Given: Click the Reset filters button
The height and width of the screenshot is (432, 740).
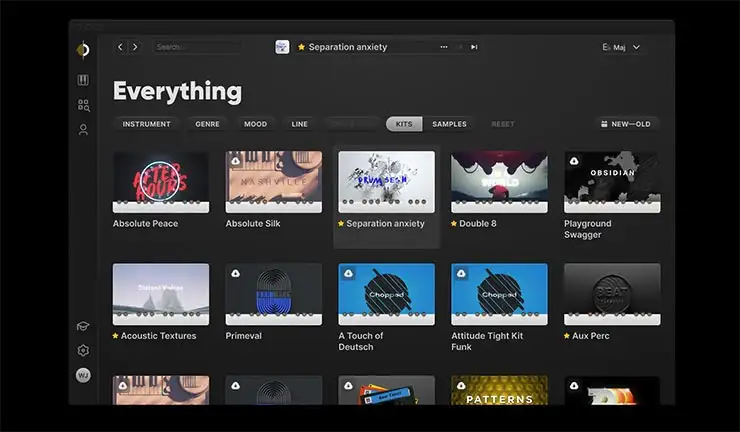Looking at the screenshot, I should coord(503,124).
